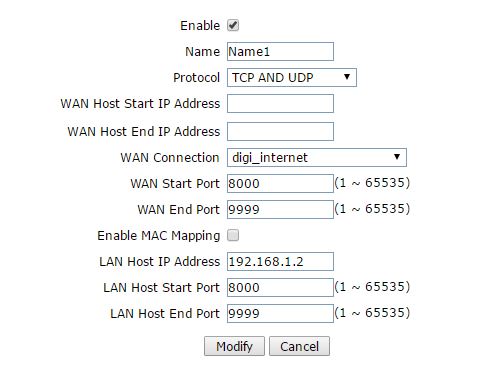The height and width of the screenshot is (373, 485).
Task: Click the Modify button
Action: click(234, 346)
